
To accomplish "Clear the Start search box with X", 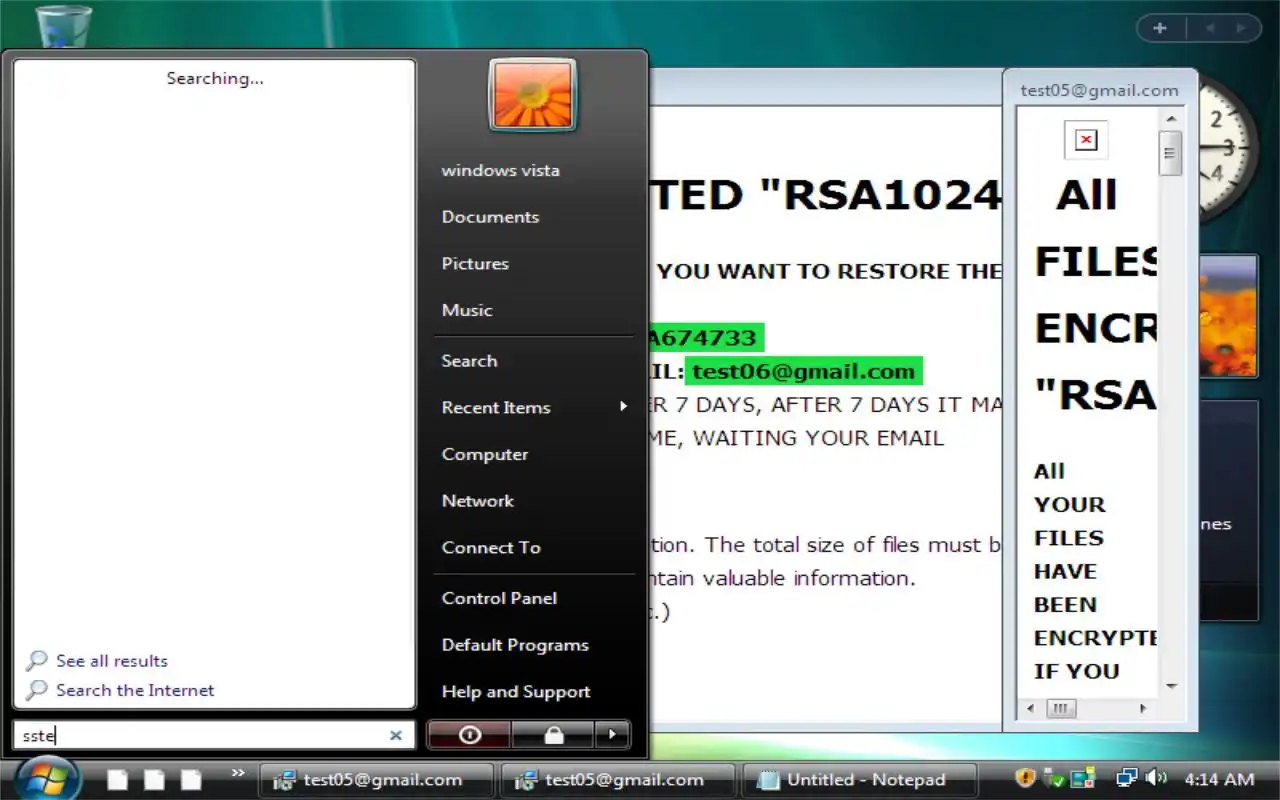I will [x=396, y=735].
